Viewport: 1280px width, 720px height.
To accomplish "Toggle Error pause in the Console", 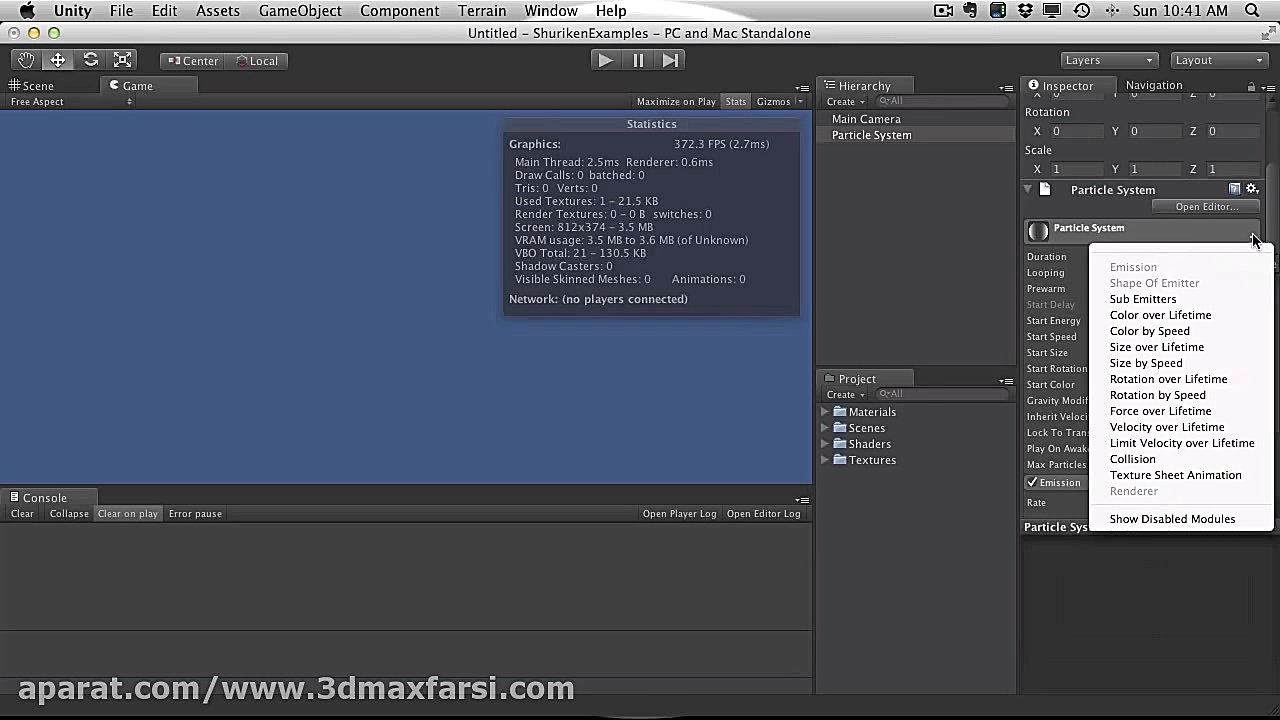I will click(x=195, y=514).
